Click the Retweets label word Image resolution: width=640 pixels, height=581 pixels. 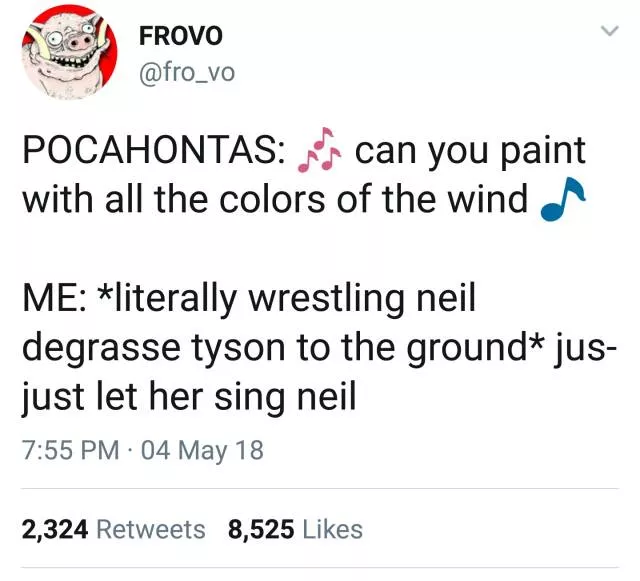151,530
